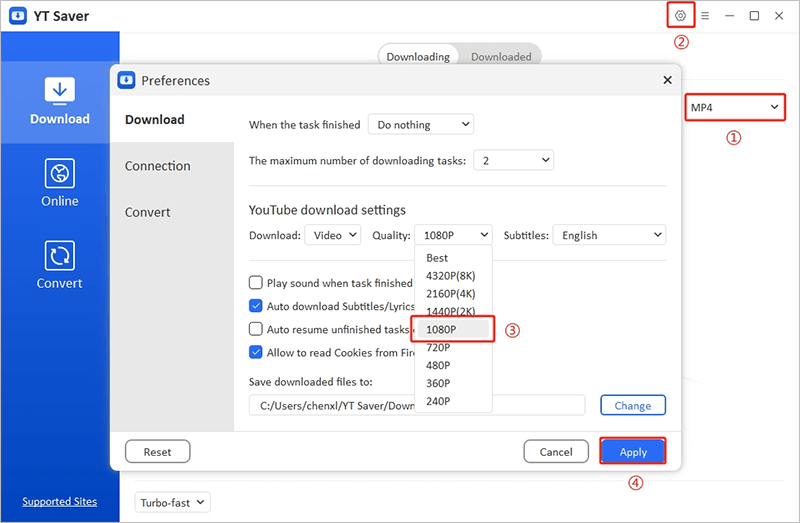Select Connection preferences category
The height and width of the screenshot is (523, 800).
172,166
